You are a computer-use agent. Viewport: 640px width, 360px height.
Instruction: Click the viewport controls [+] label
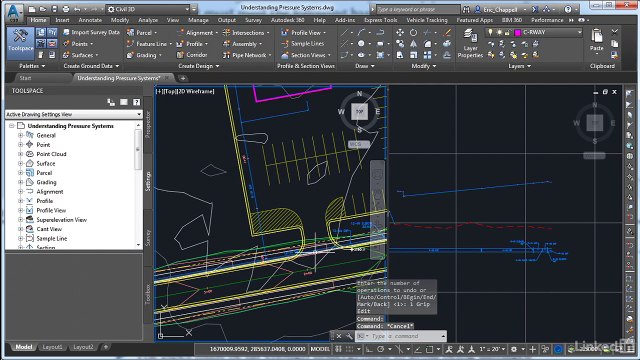[x=159, y=91]
